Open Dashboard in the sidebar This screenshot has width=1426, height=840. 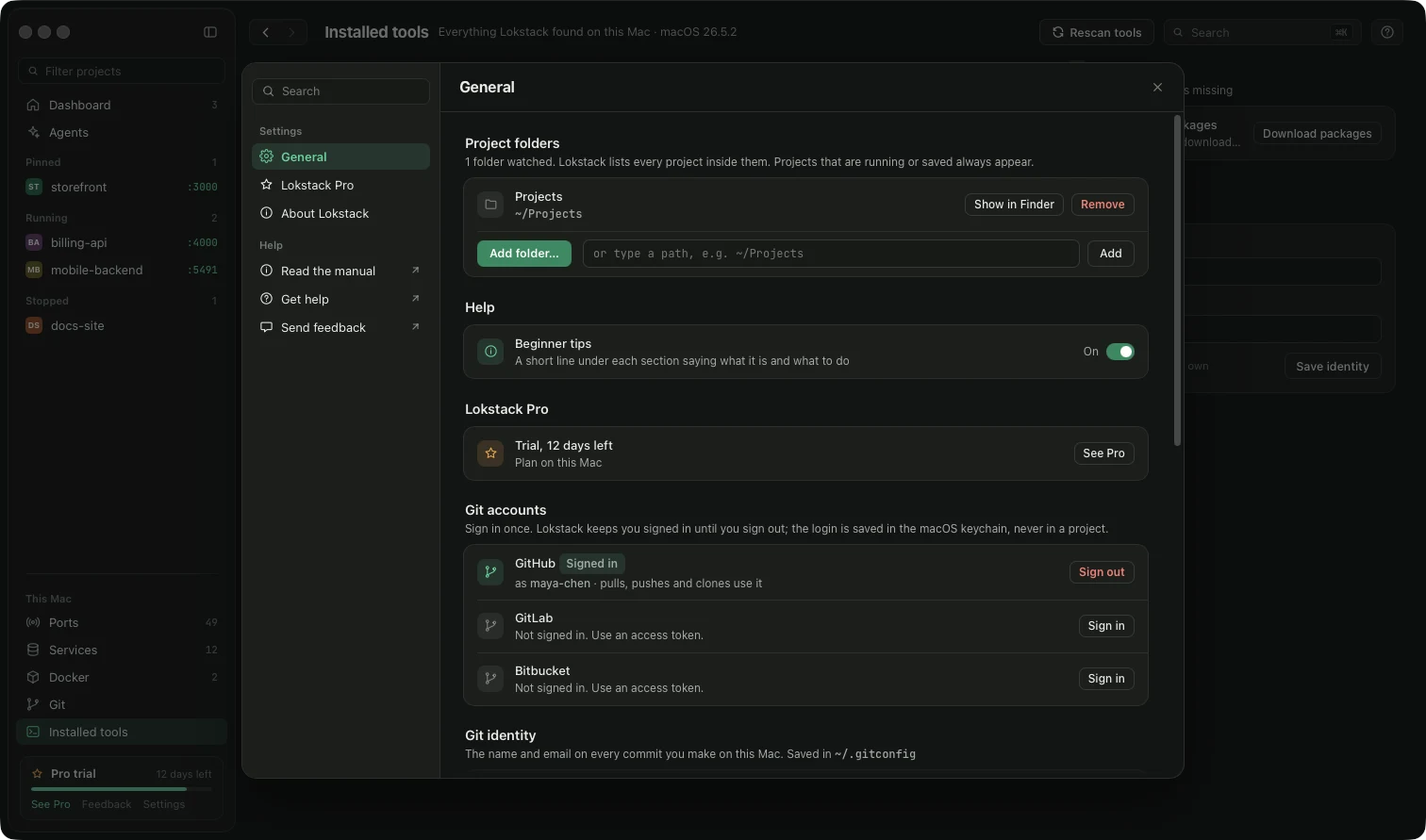[122, 105]
